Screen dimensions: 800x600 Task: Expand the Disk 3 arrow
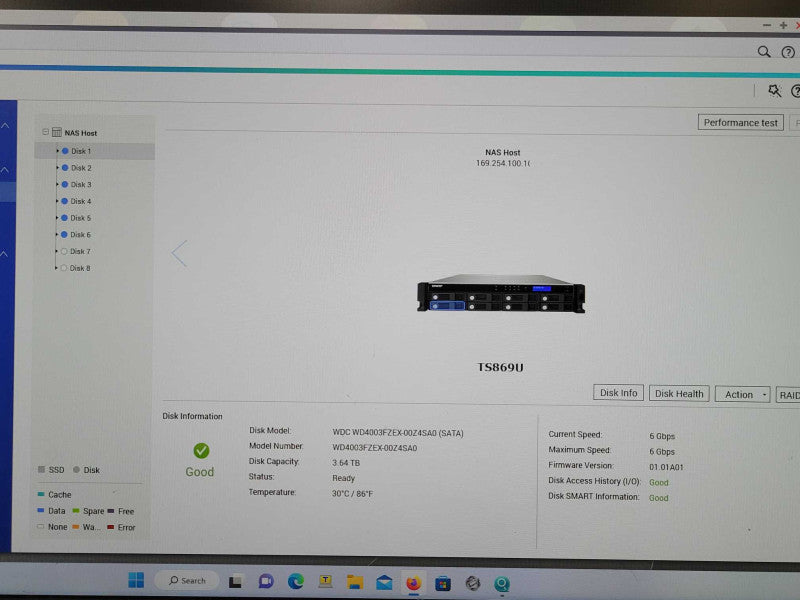pos(57,185)
